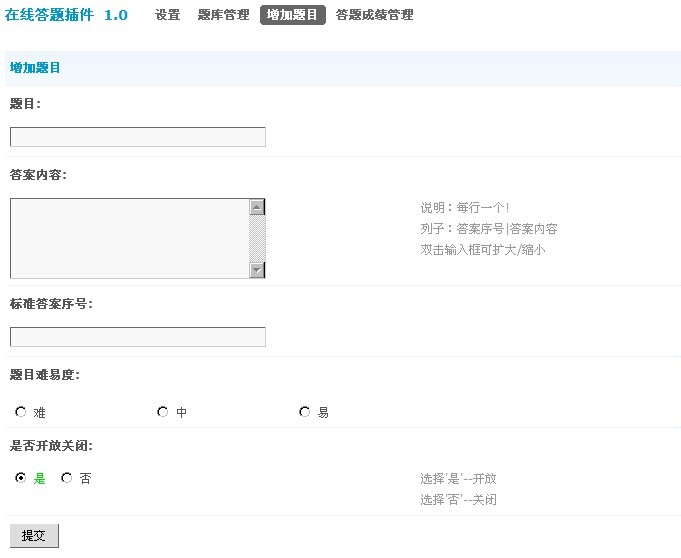This screenshot has width=681, height=558.
Task: Select the 难 (hard) difficulty radio button
Action: (21, 411)
